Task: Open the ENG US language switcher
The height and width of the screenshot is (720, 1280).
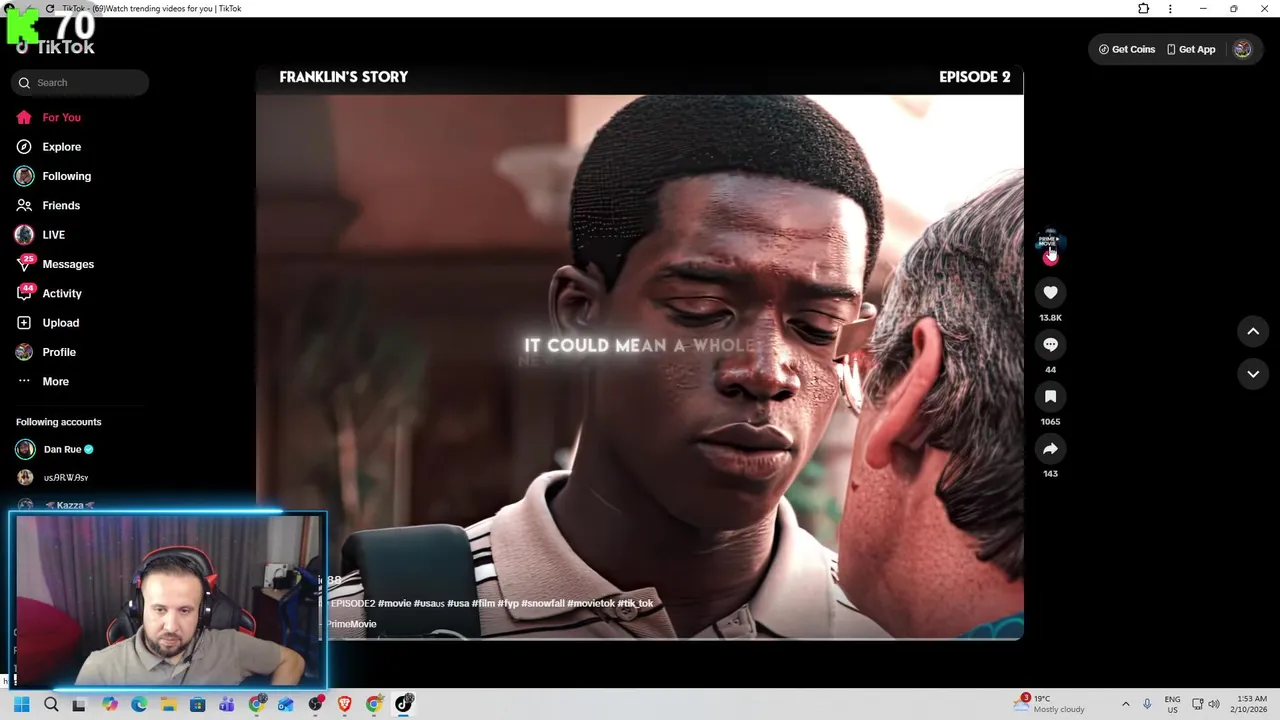Action: pos(1172,704)
